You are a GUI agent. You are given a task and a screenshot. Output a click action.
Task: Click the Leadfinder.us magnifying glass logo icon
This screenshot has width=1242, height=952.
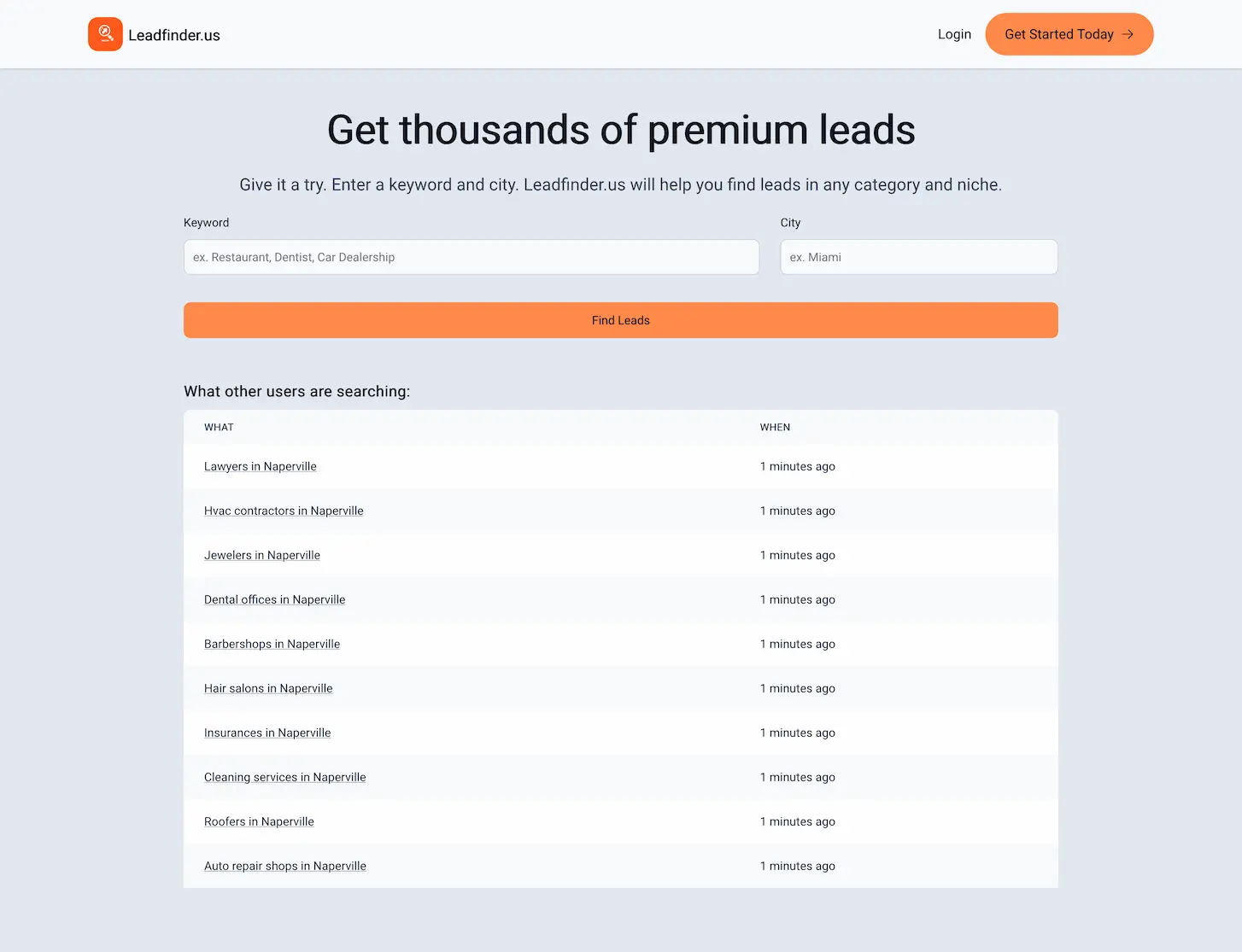(x=105, y=34)
